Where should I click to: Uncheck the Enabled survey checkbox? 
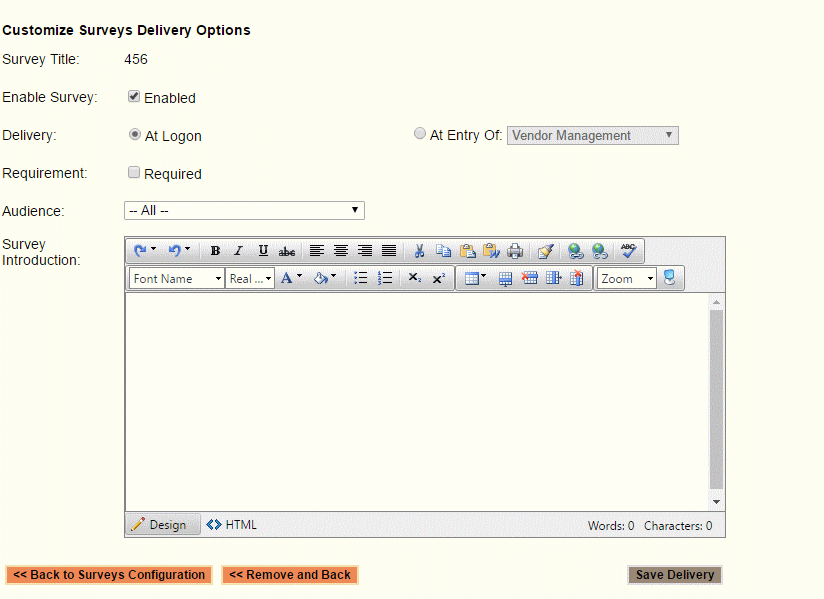134,97
